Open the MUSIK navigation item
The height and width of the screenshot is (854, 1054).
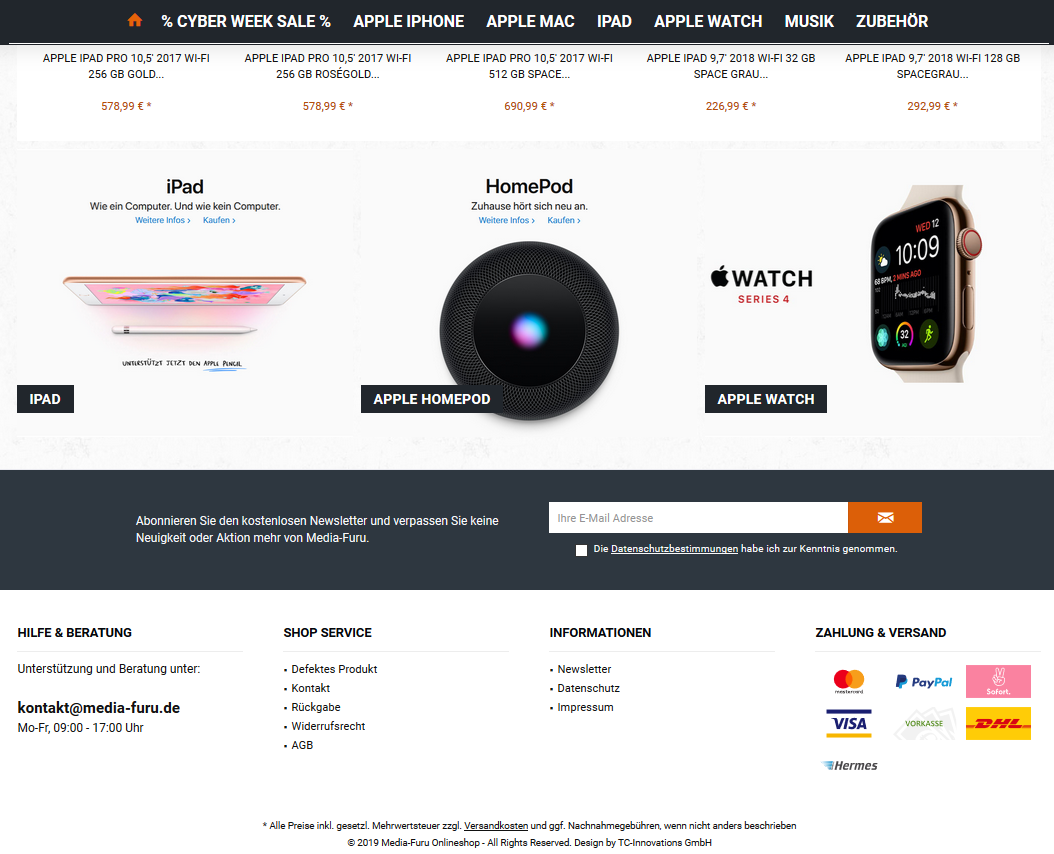point(809,22)
